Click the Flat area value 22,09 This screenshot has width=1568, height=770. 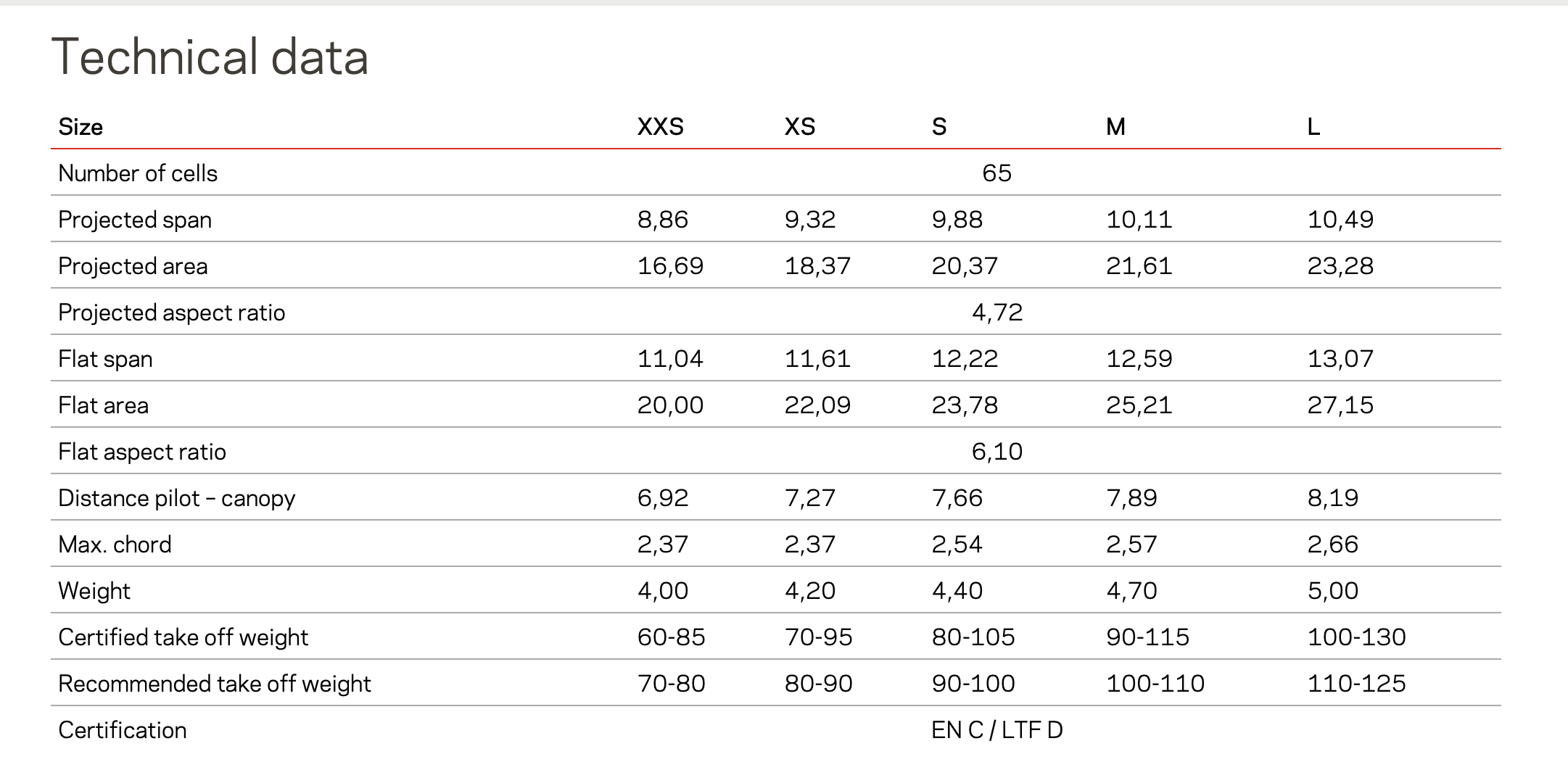coord(817,405)
